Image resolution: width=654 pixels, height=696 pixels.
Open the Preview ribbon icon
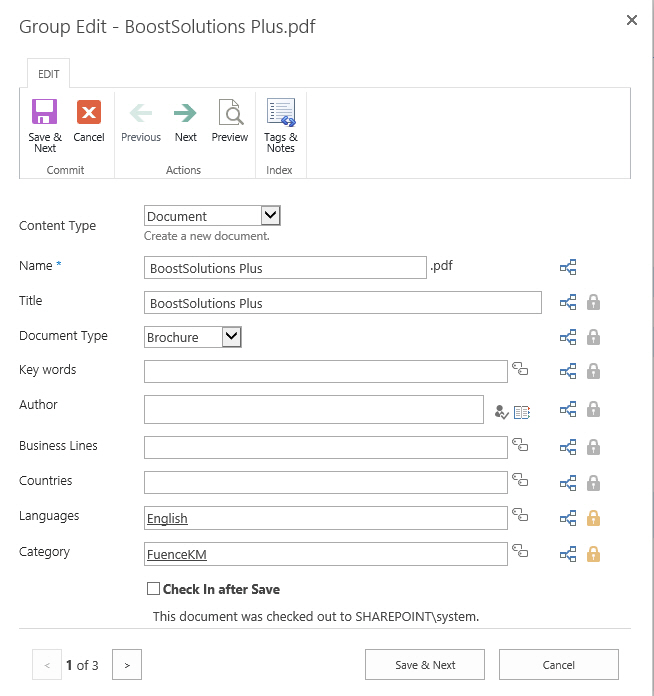[x=230, y=112]
